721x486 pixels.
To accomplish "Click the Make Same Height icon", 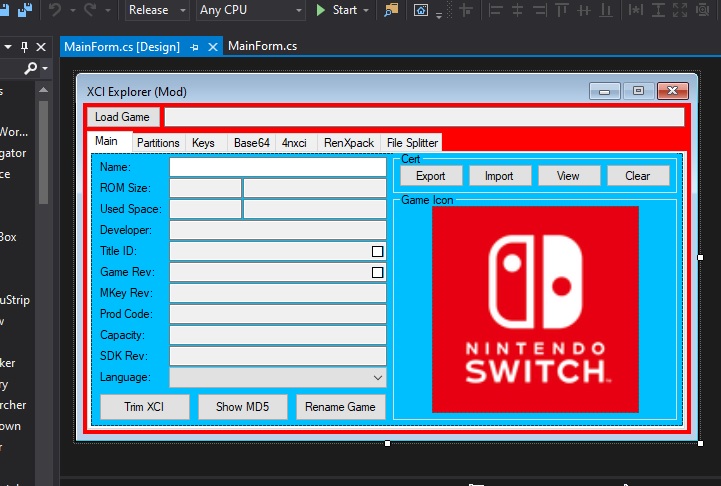I will click(658, 10).
